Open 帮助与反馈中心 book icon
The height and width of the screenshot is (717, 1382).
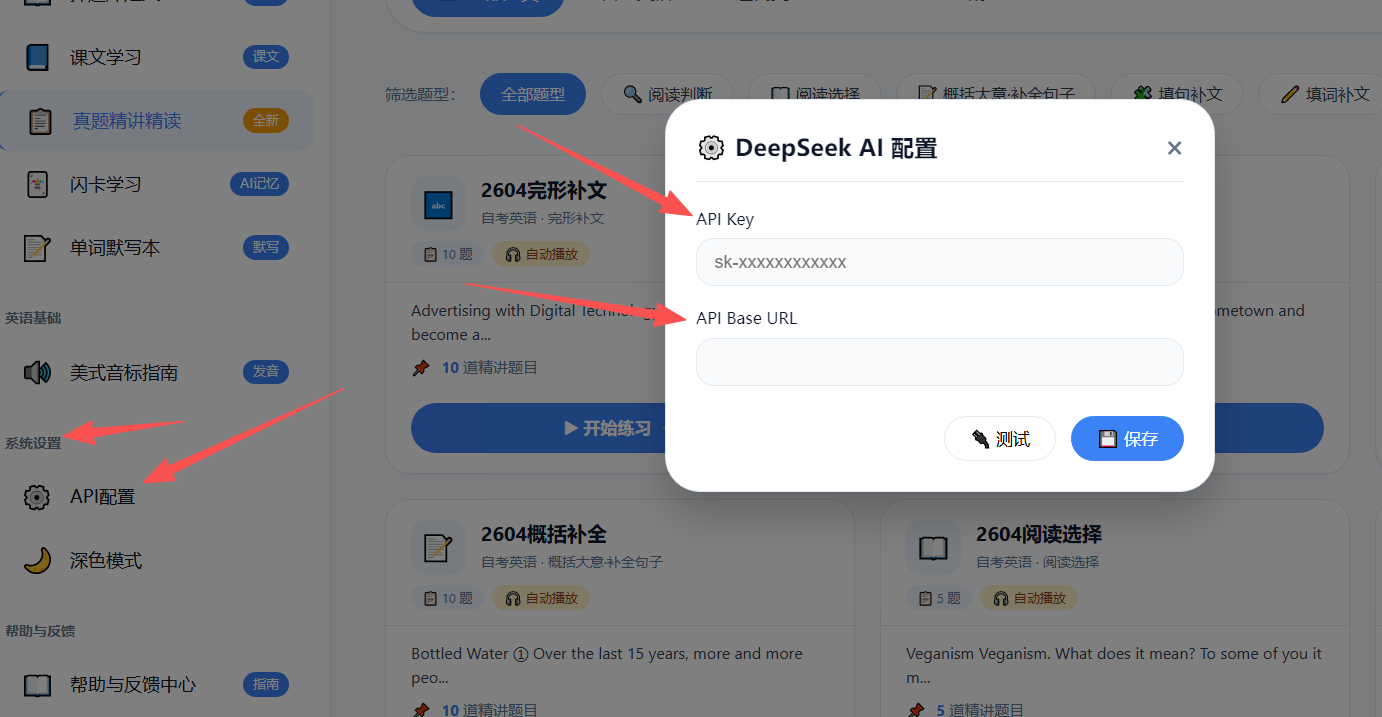pos(37,685)
